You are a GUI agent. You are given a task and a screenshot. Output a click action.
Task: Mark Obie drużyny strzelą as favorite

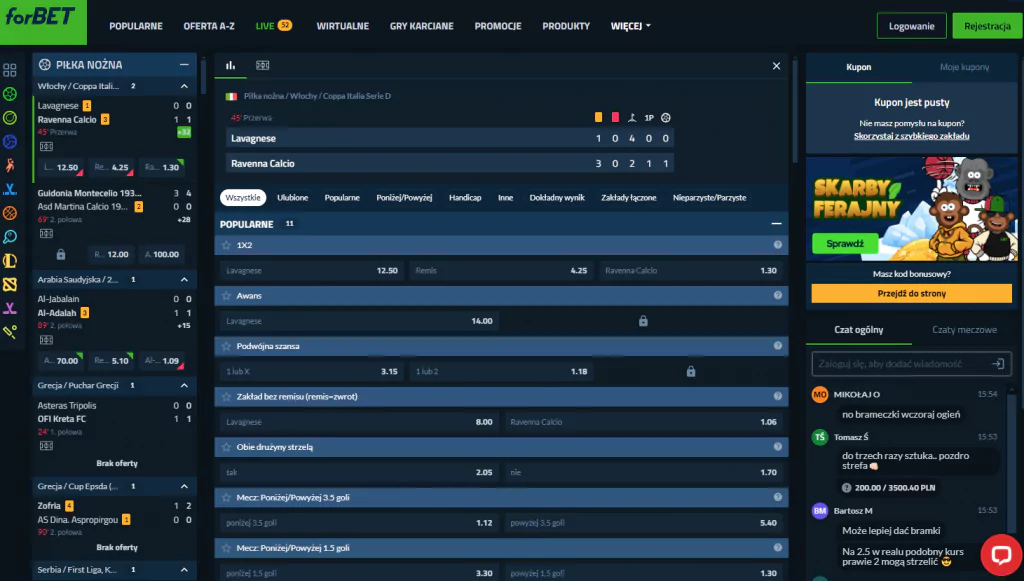tap(227, 447)
